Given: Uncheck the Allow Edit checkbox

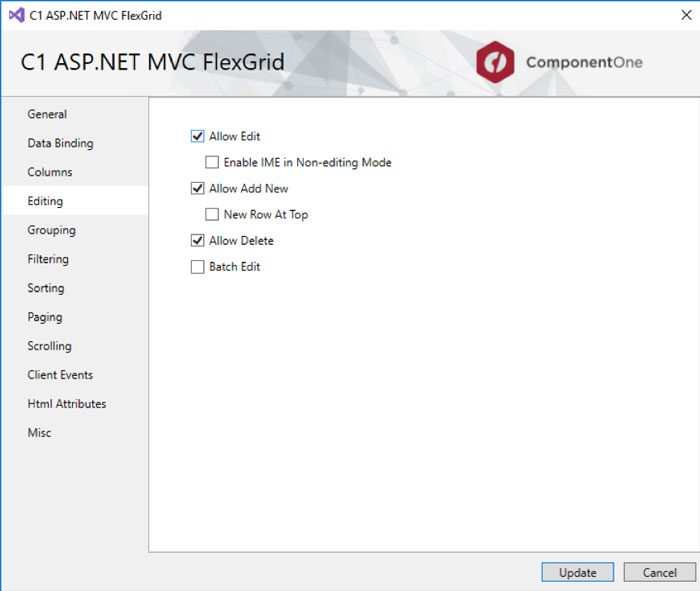Looking at the screenshot, I should click(x=197, y=136).
